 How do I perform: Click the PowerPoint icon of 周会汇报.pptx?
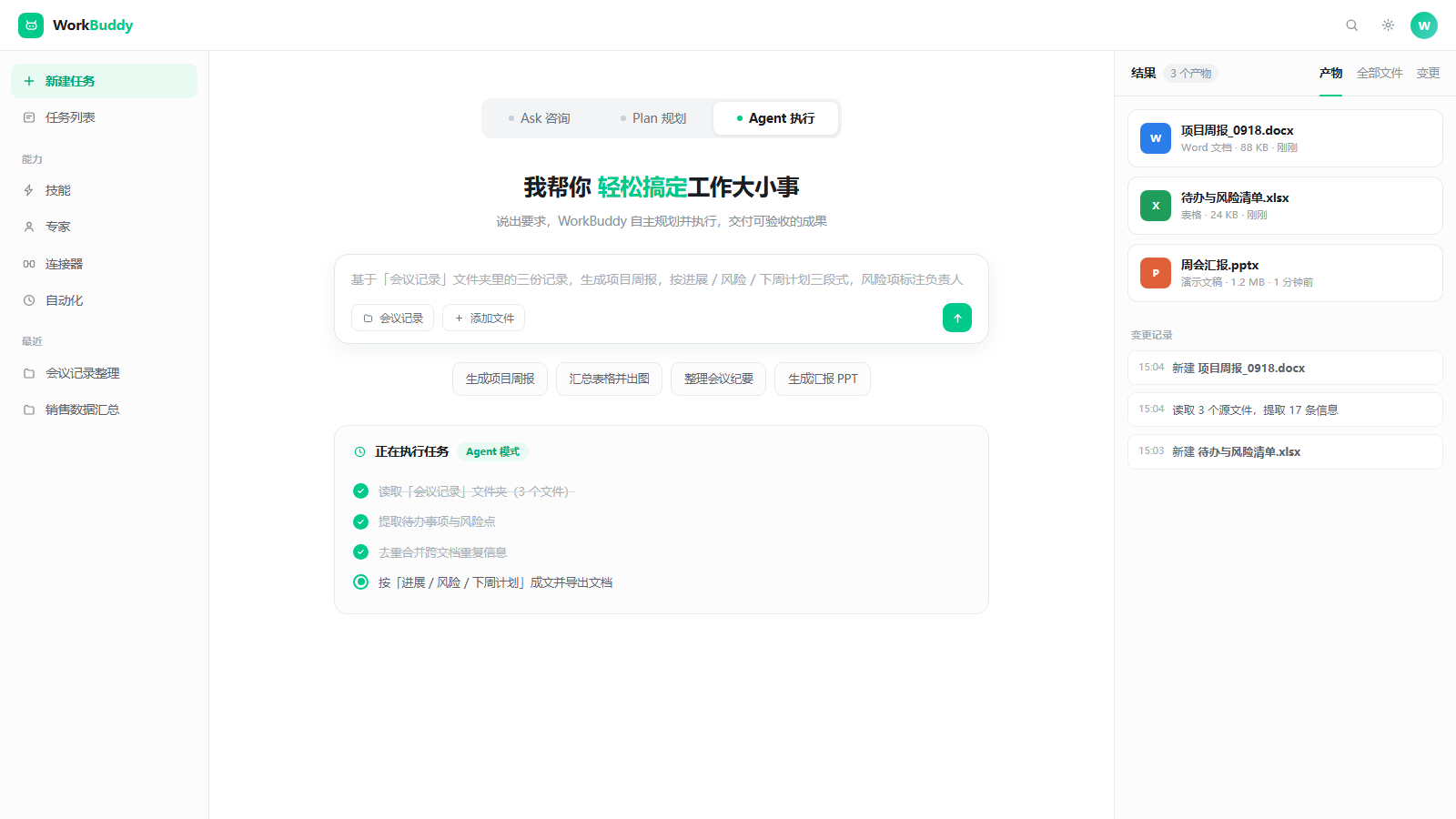click(x=1156, y=273)
